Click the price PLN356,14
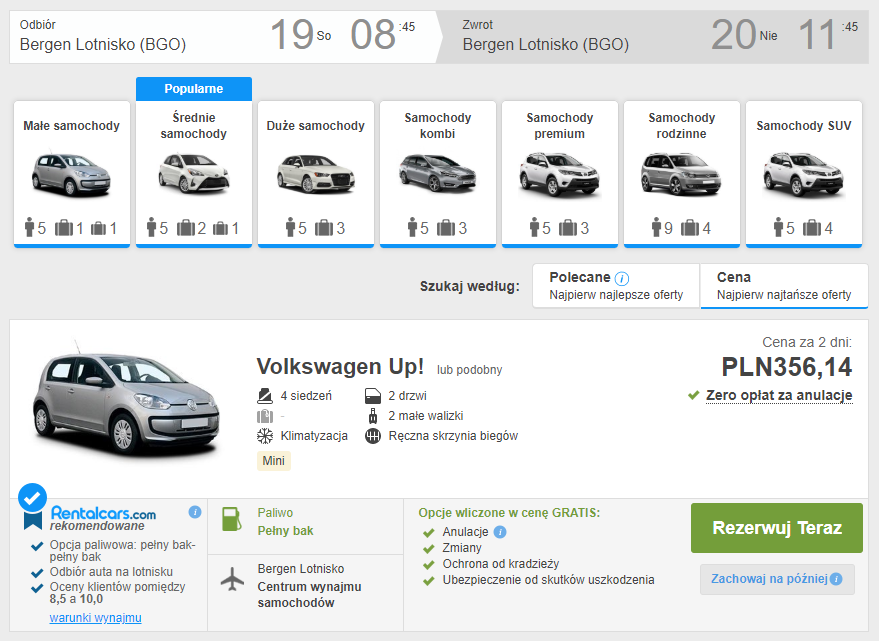The image size is (879, 641). click(787, 367)
